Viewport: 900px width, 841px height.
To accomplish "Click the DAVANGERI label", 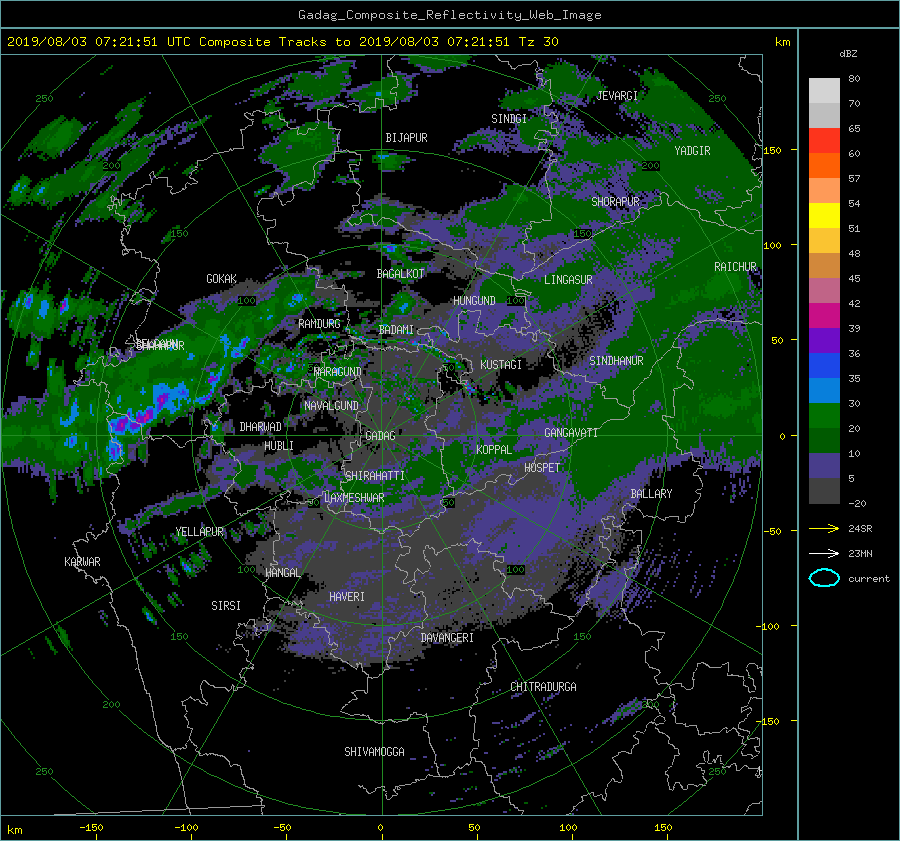I will (x=447, y=638).
